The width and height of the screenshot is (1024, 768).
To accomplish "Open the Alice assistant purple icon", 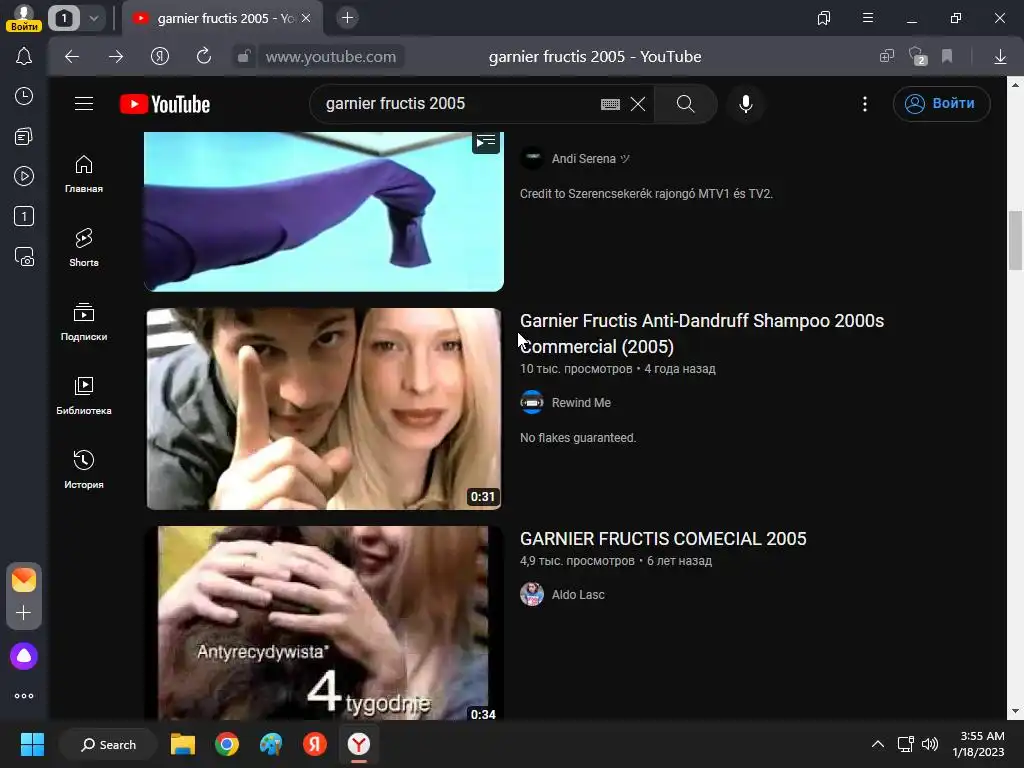I will (x=24, y=656).
